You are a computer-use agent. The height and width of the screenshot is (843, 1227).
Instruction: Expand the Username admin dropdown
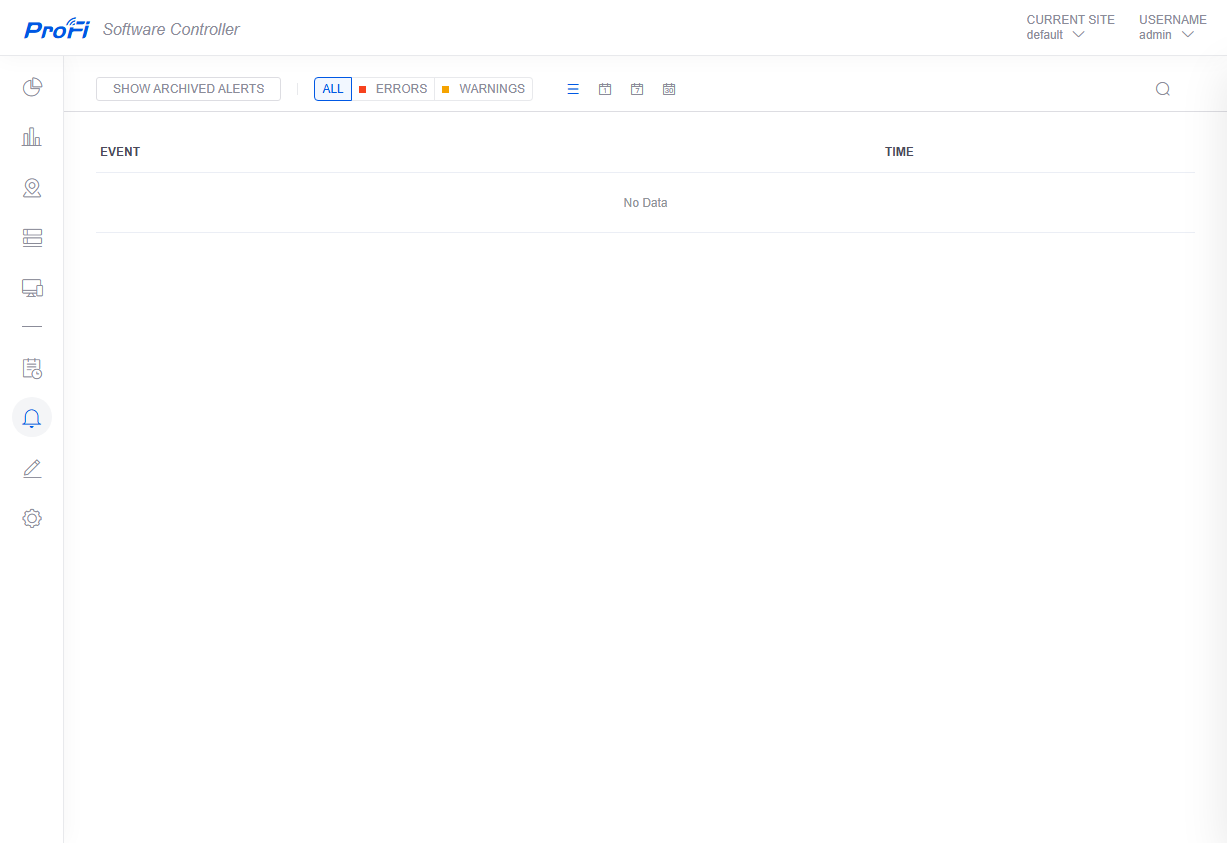pyautogui.click(x=1172, y=27)
